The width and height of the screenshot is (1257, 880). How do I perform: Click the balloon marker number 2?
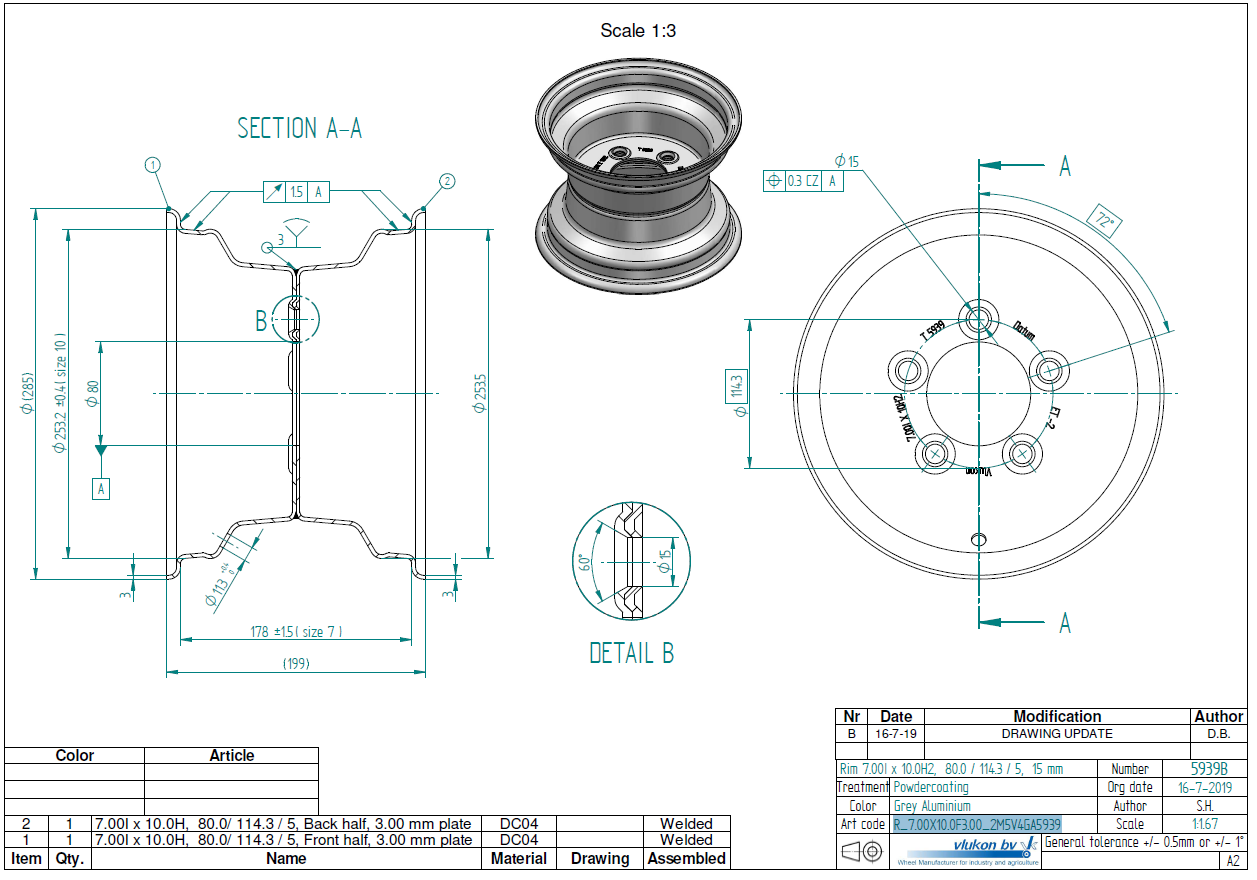(x=447, y=181)
